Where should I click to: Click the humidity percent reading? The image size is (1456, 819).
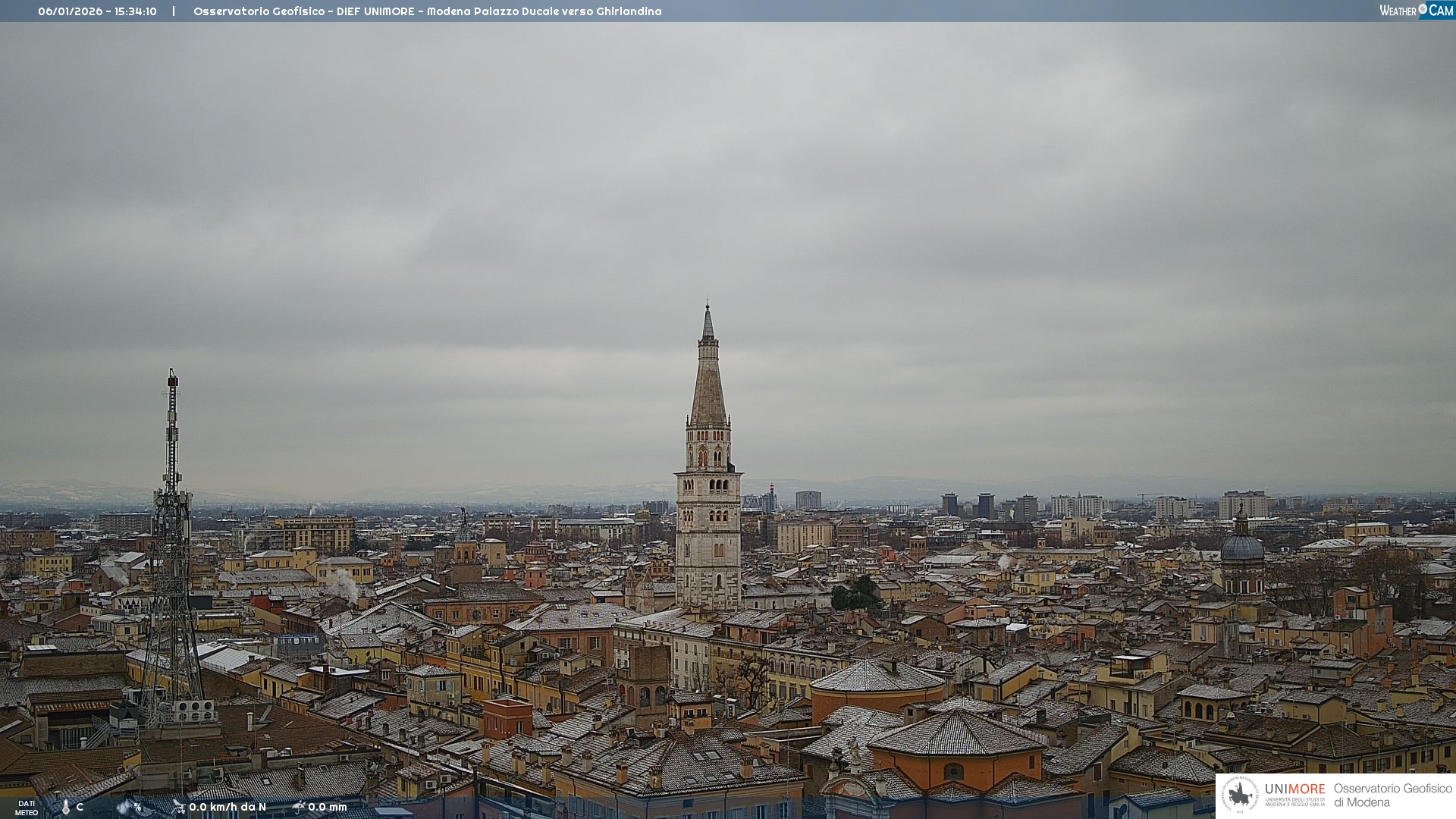(137, 808)
